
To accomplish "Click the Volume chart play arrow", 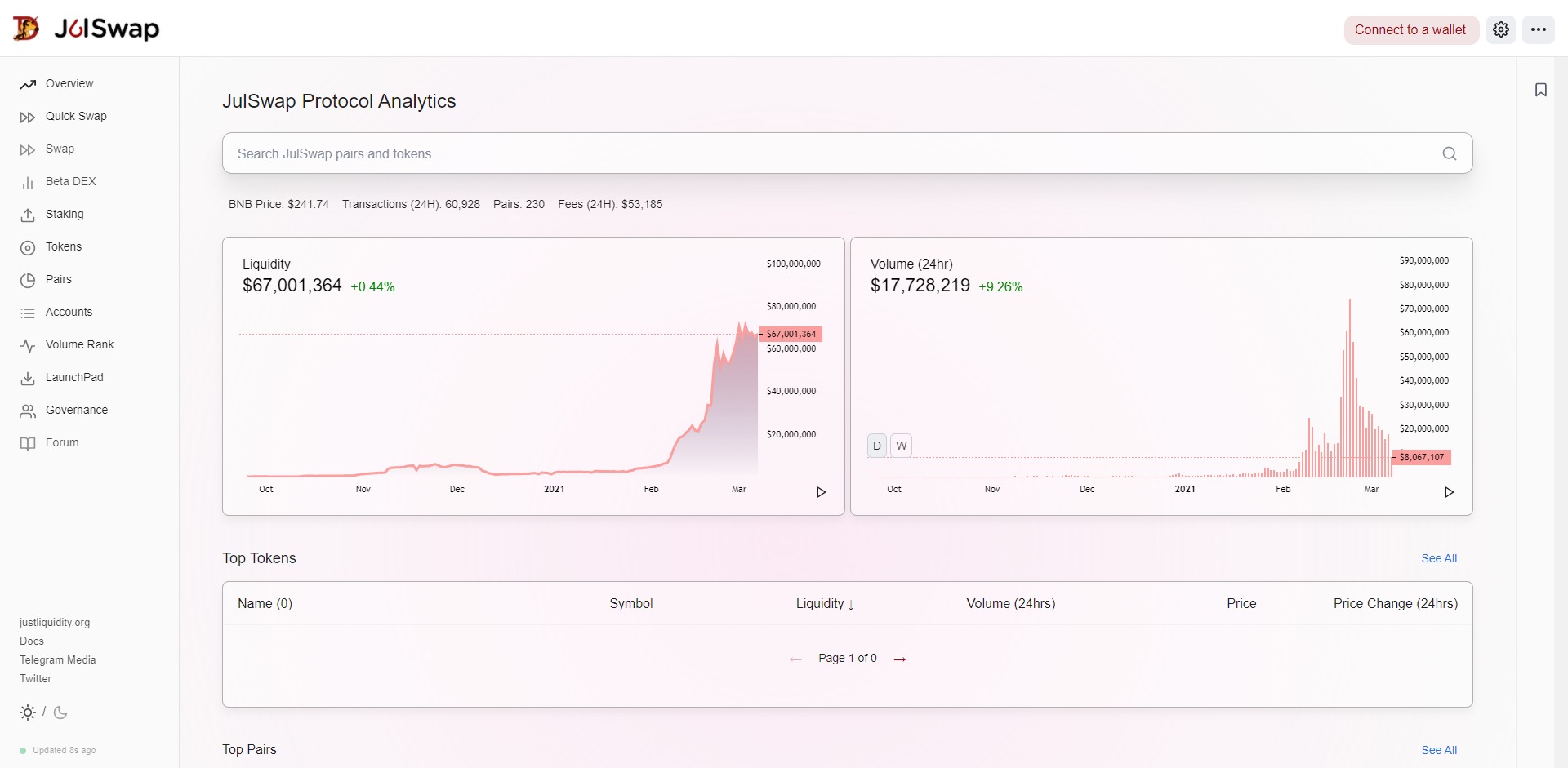I will pos(1450,492).
